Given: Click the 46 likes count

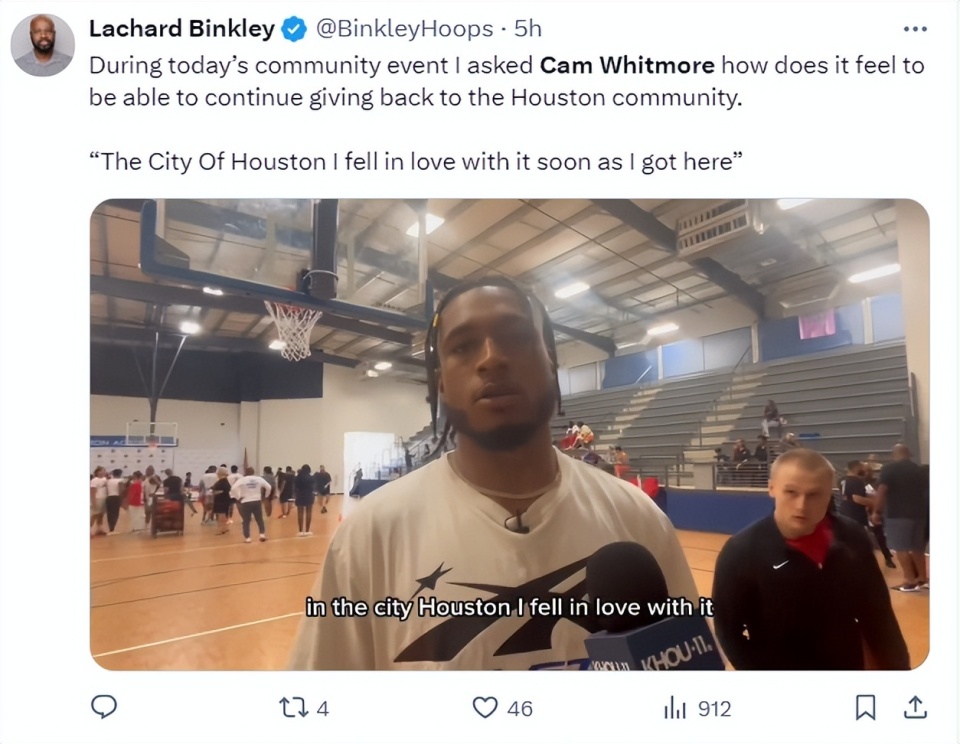Looking at the screenshot, I should [x=520, y=708].
